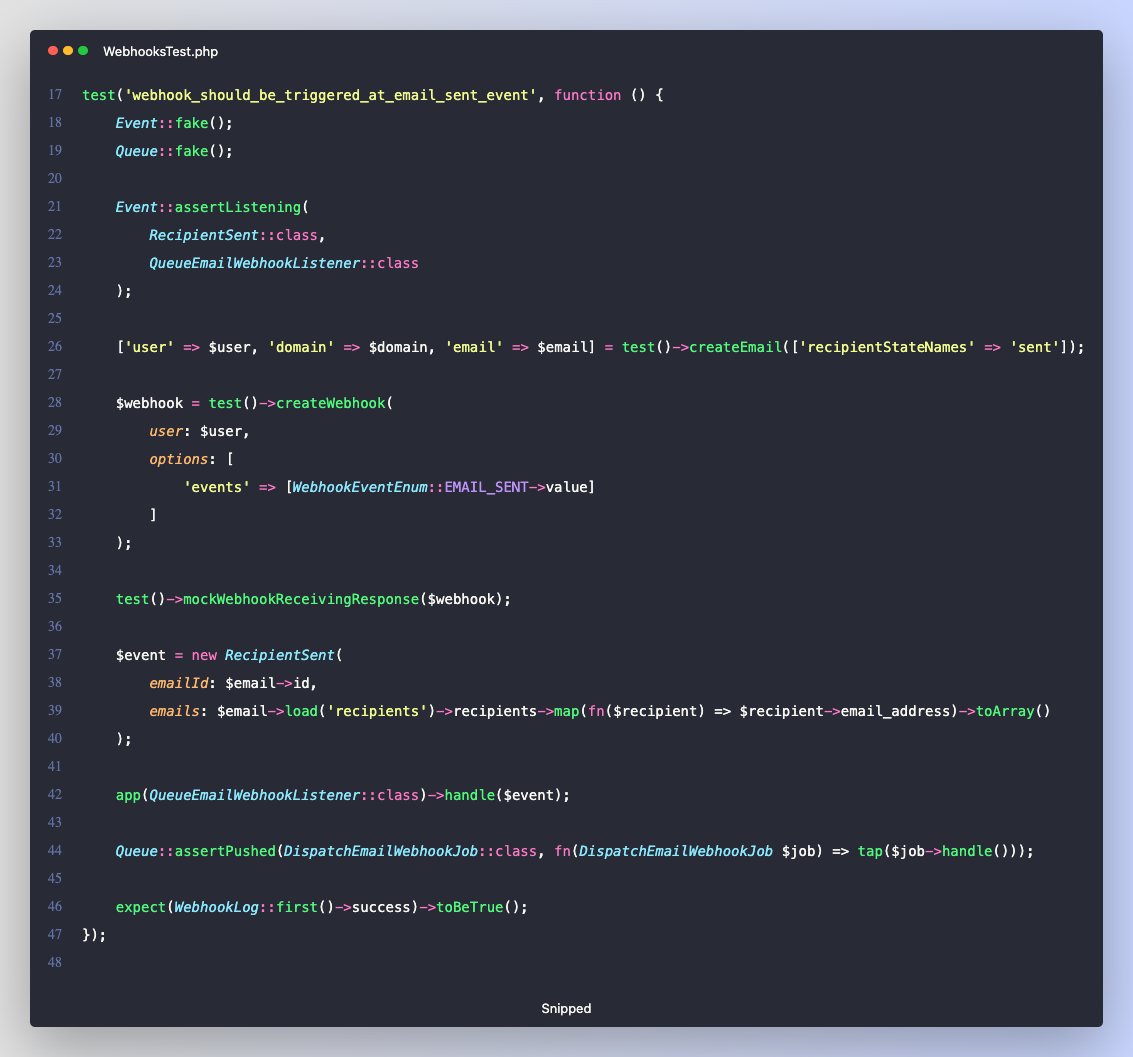Click the 'map' method on line 39
1133x1057 pixels.
[566, 711]
